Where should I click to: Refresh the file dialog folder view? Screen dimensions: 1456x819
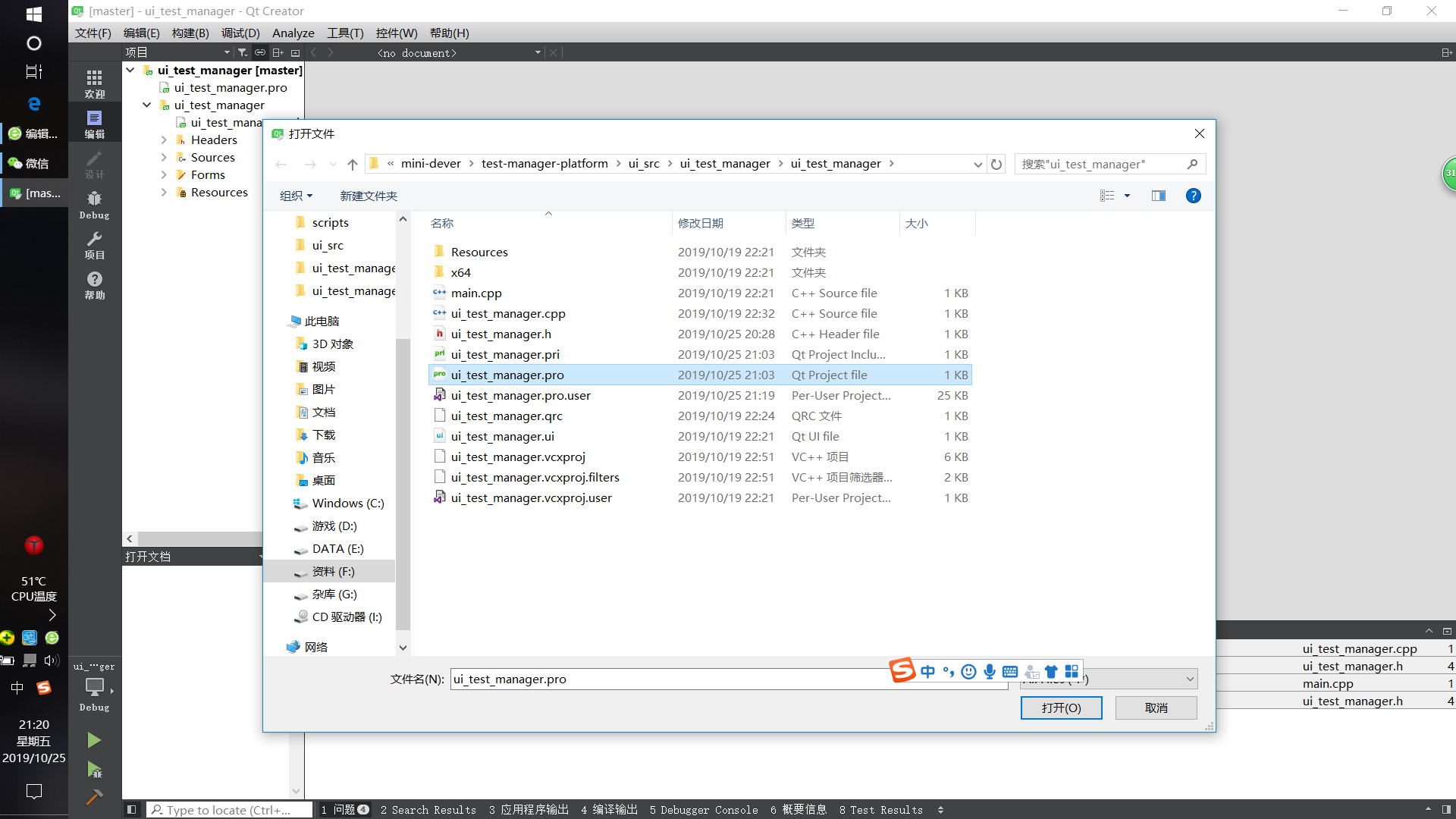[x=996, y=164]
